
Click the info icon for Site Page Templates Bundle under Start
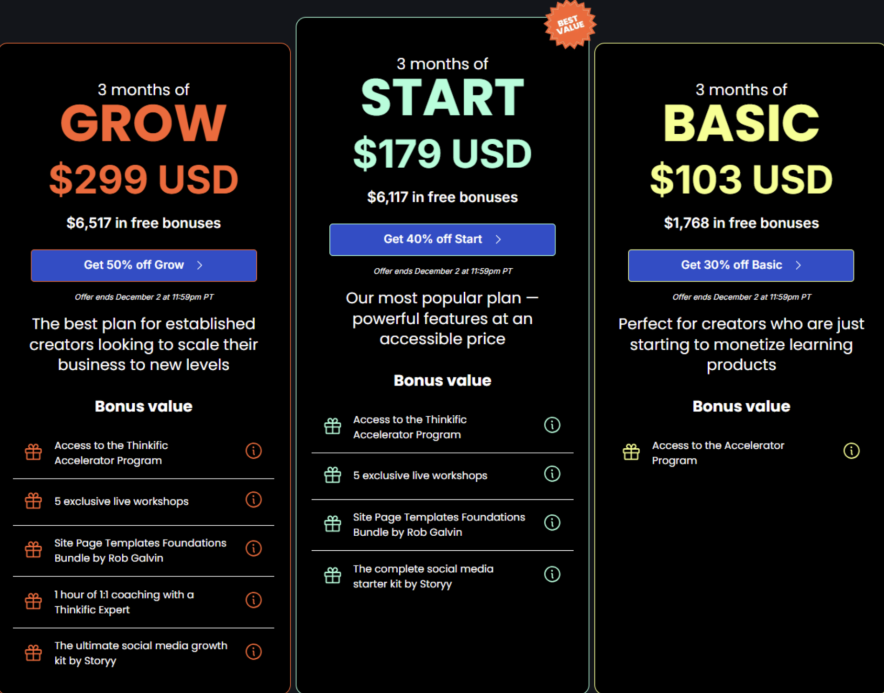[552, 522]
